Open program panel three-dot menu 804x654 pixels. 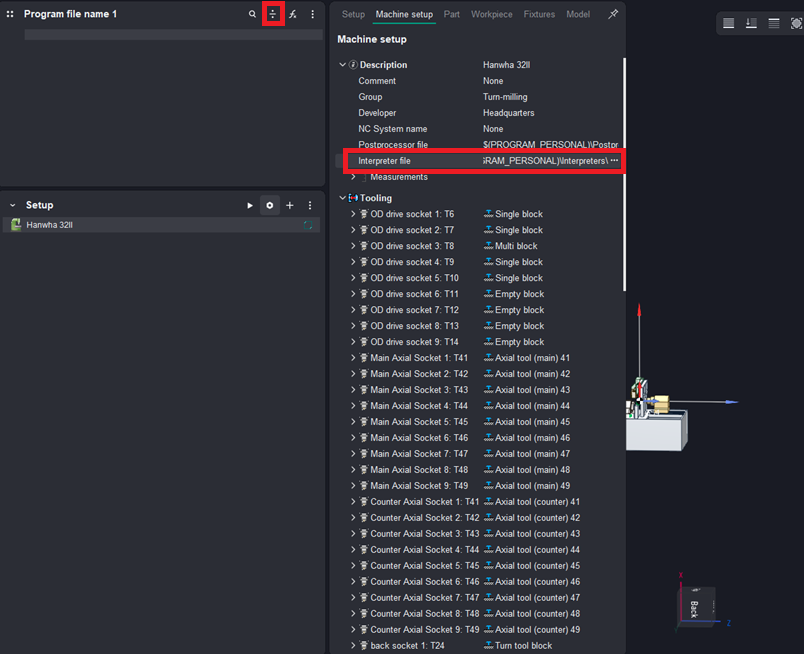click(x=312, y=14)
